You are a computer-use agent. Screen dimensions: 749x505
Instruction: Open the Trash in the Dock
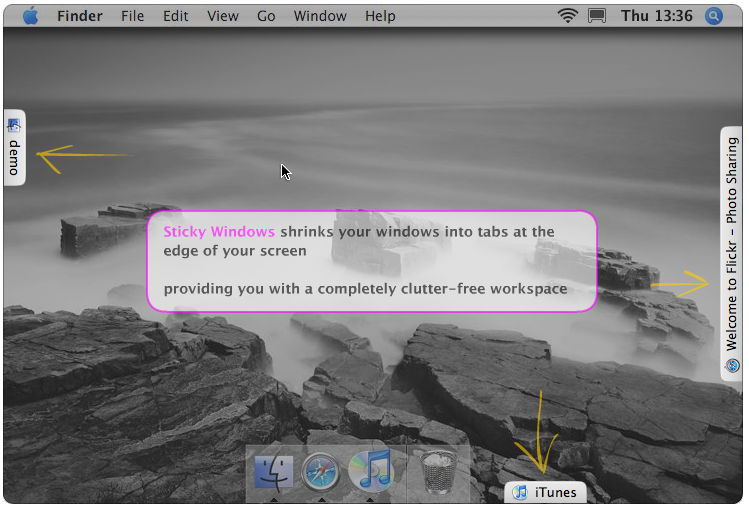436,472
